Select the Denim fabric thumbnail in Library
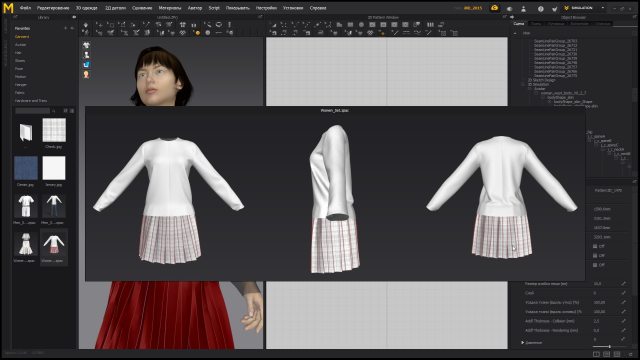Viewport: 640px width, 360px height. (26, 168)
